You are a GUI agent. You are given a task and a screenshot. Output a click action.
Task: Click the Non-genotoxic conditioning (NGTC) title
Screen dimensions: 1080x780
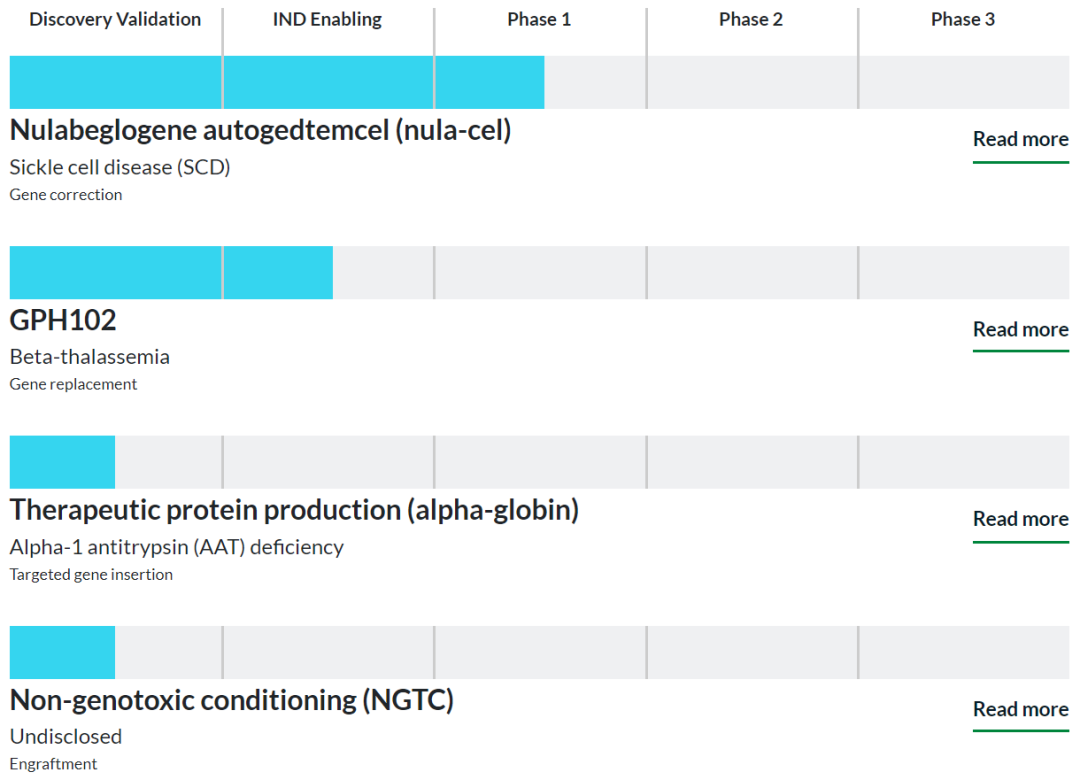tap(231, 700)
